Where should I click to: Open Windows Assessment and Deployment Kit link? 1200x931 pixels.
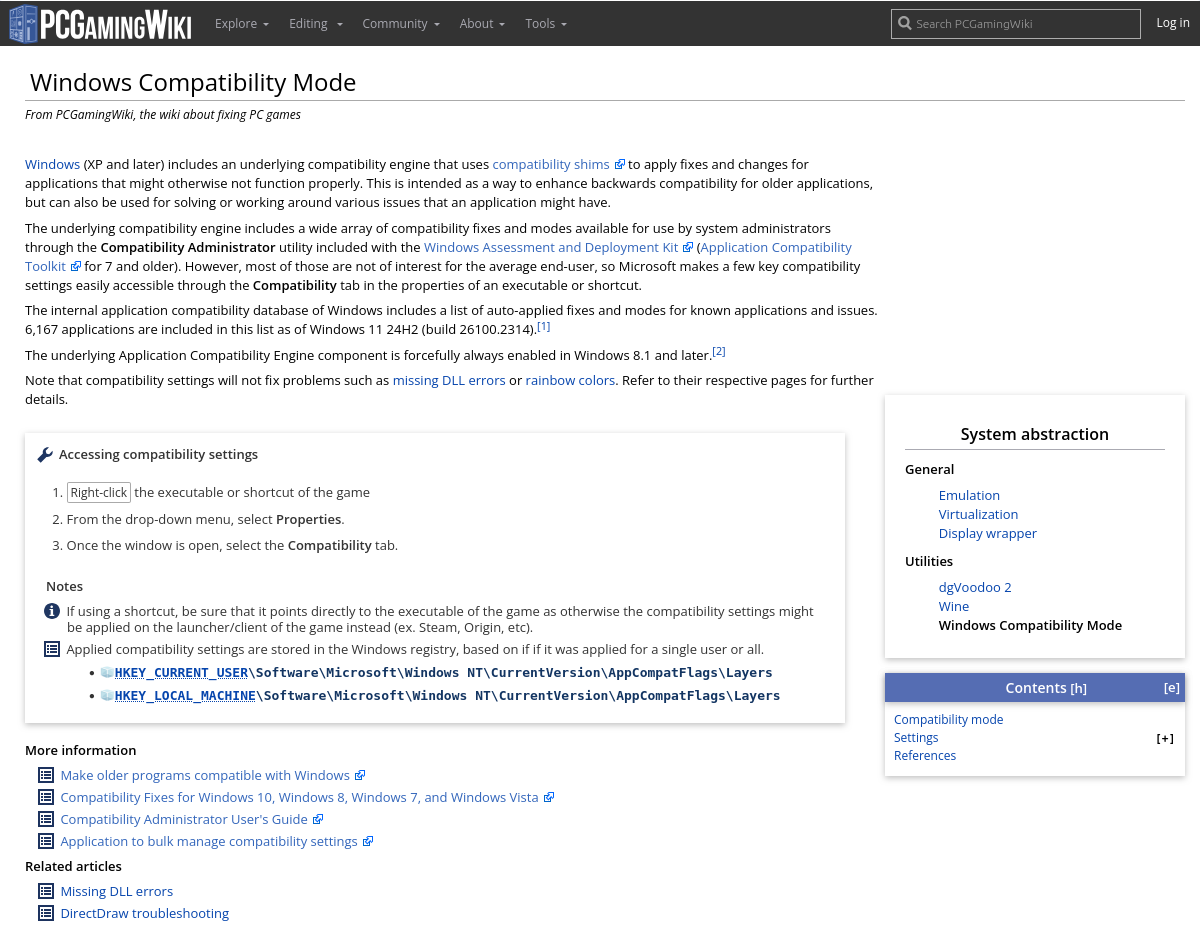click(551, 247)
